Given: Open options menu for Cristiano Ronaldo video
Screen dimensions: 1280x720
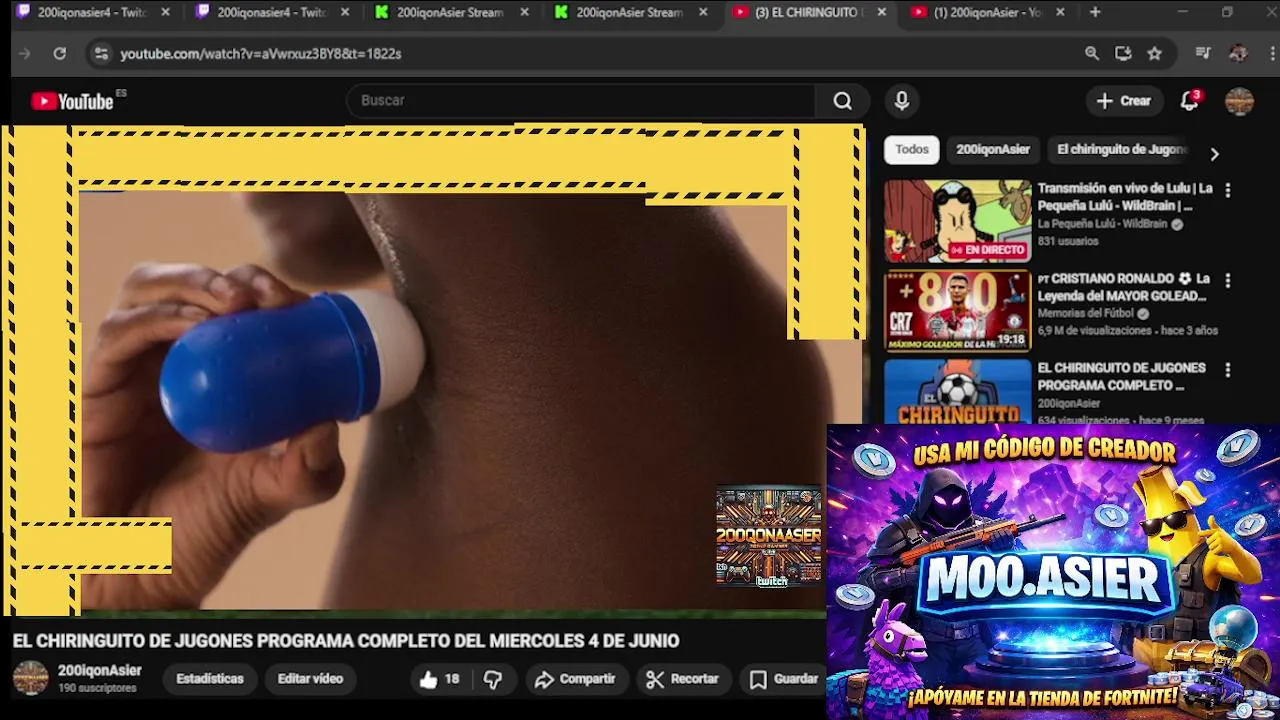Looking at the screenshot, I should (1228, 281).
